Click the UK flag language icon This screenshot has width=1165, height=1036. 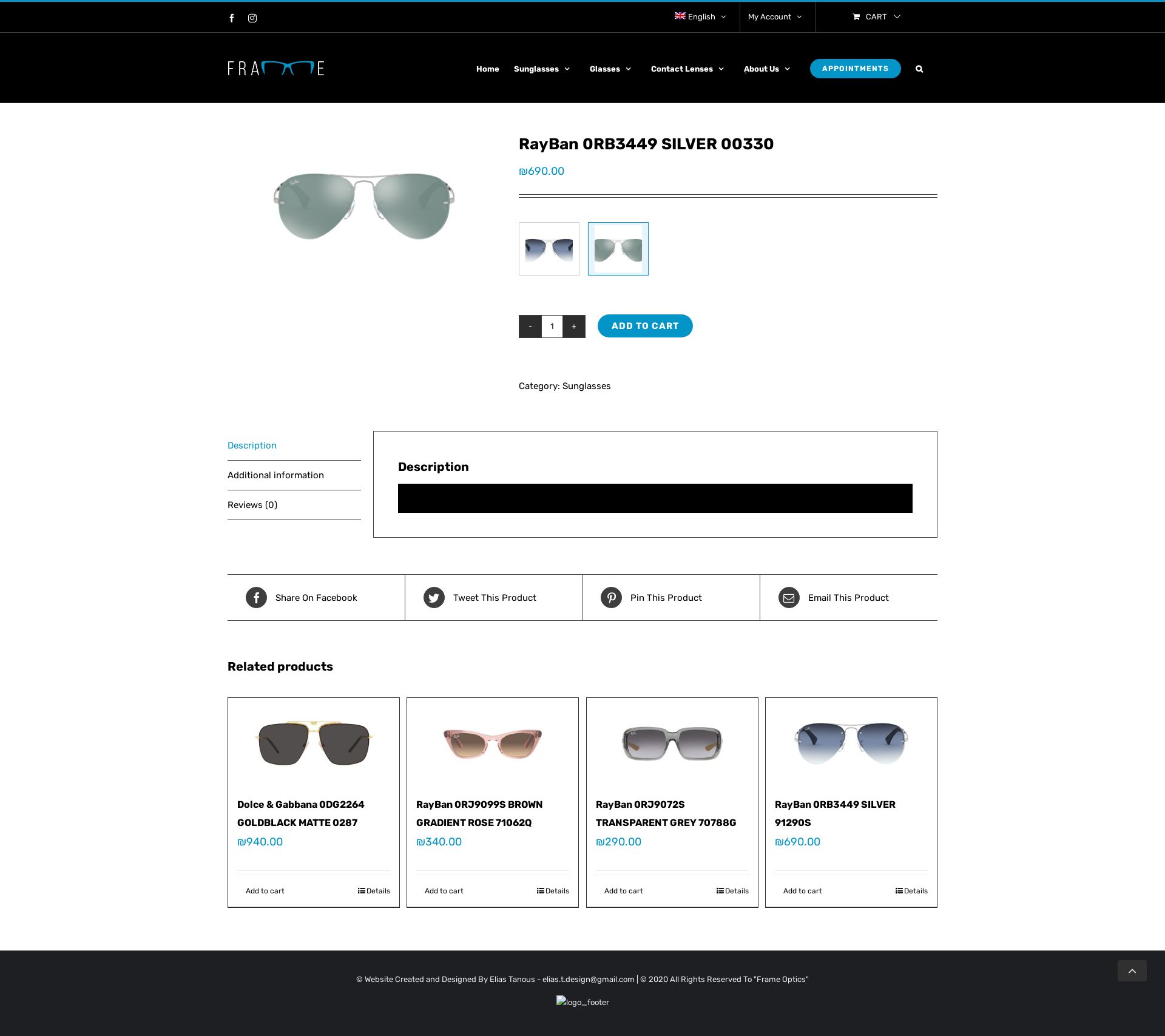pyautogui.click(x=680, y=16)
